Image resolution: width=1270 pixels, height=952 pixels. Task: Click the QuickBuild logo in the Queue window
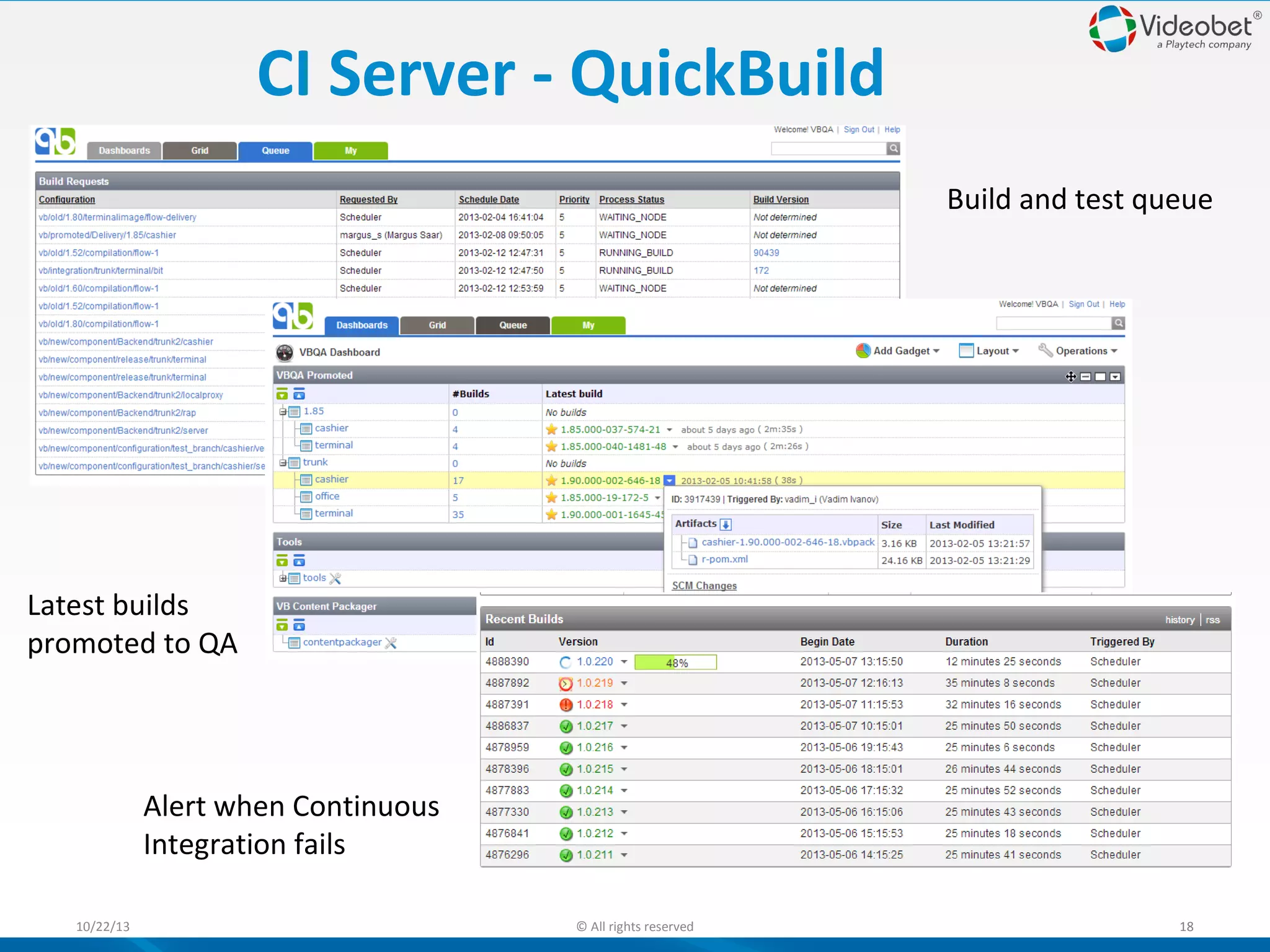(x=55, y=142)
